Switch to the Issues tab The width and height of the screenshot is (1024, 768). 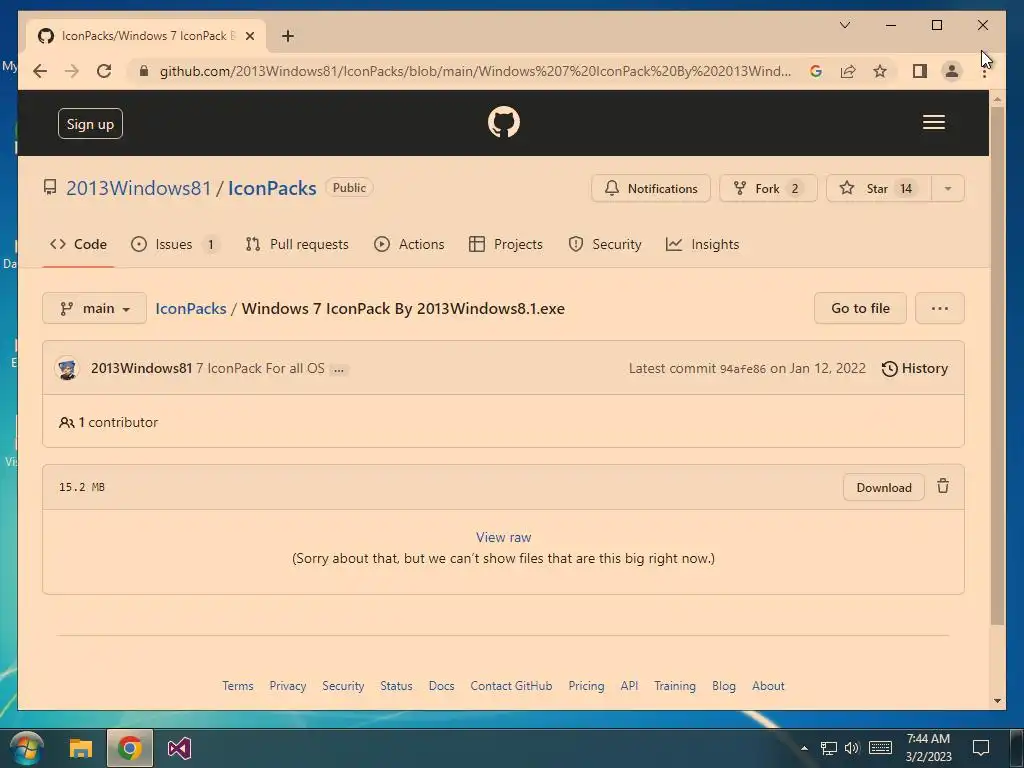pyautogui.click(x=174, y=244)
